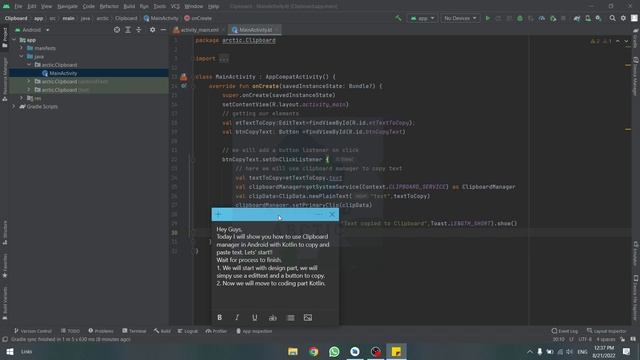Expand Gradle Scripts node

tap(14, 106)
